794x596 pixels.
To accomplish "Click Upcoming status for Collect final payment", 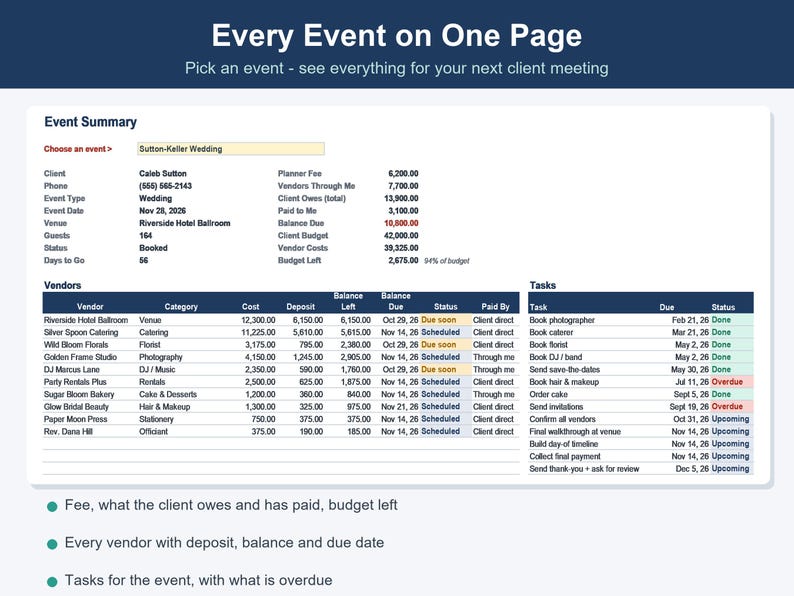I will (x=730, y=456).
